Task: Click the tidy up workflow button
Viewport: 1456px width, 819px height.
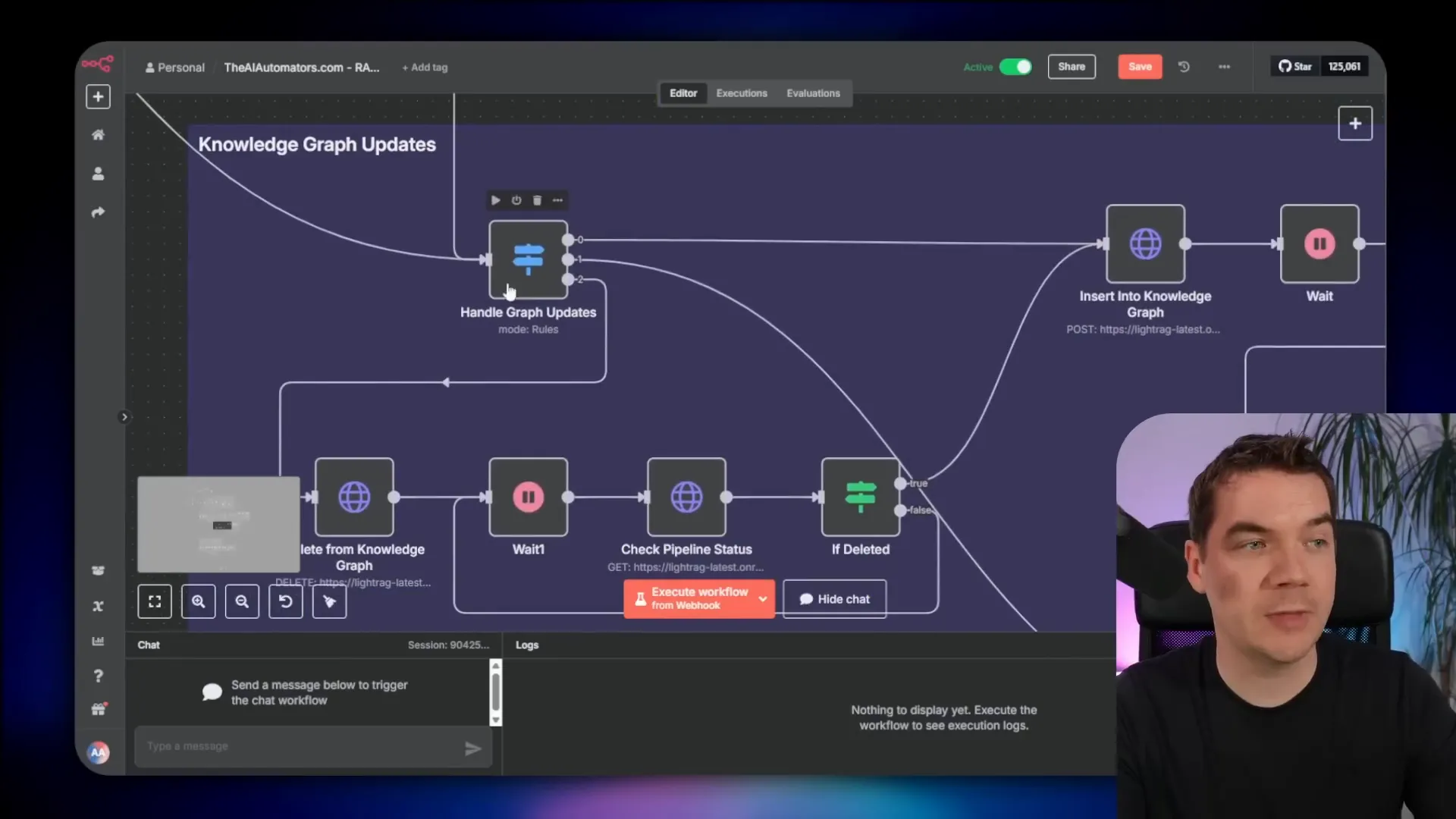Action: pyautogui.click(x=329, y=601)
